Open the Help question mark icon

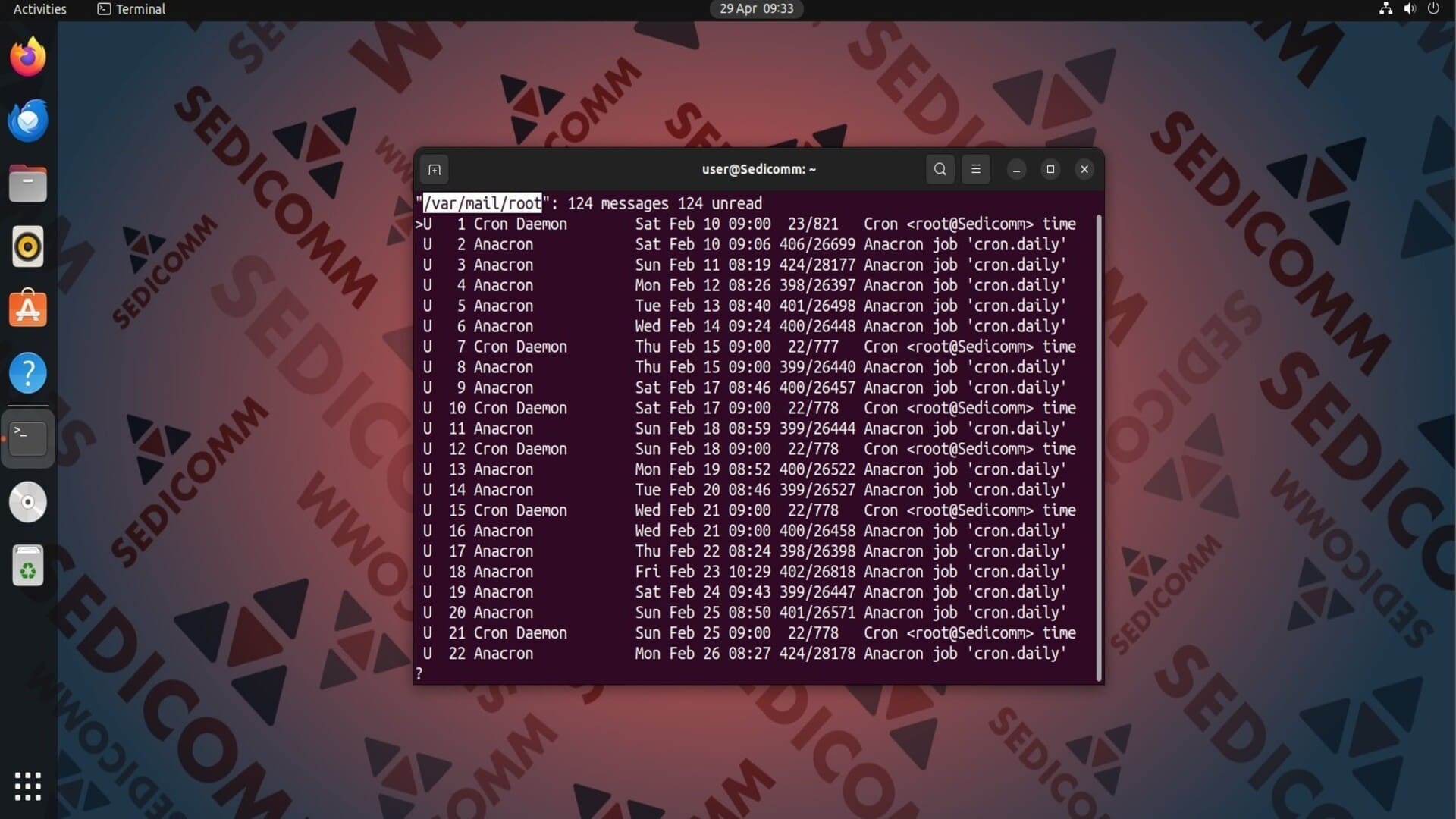(28, 373)
